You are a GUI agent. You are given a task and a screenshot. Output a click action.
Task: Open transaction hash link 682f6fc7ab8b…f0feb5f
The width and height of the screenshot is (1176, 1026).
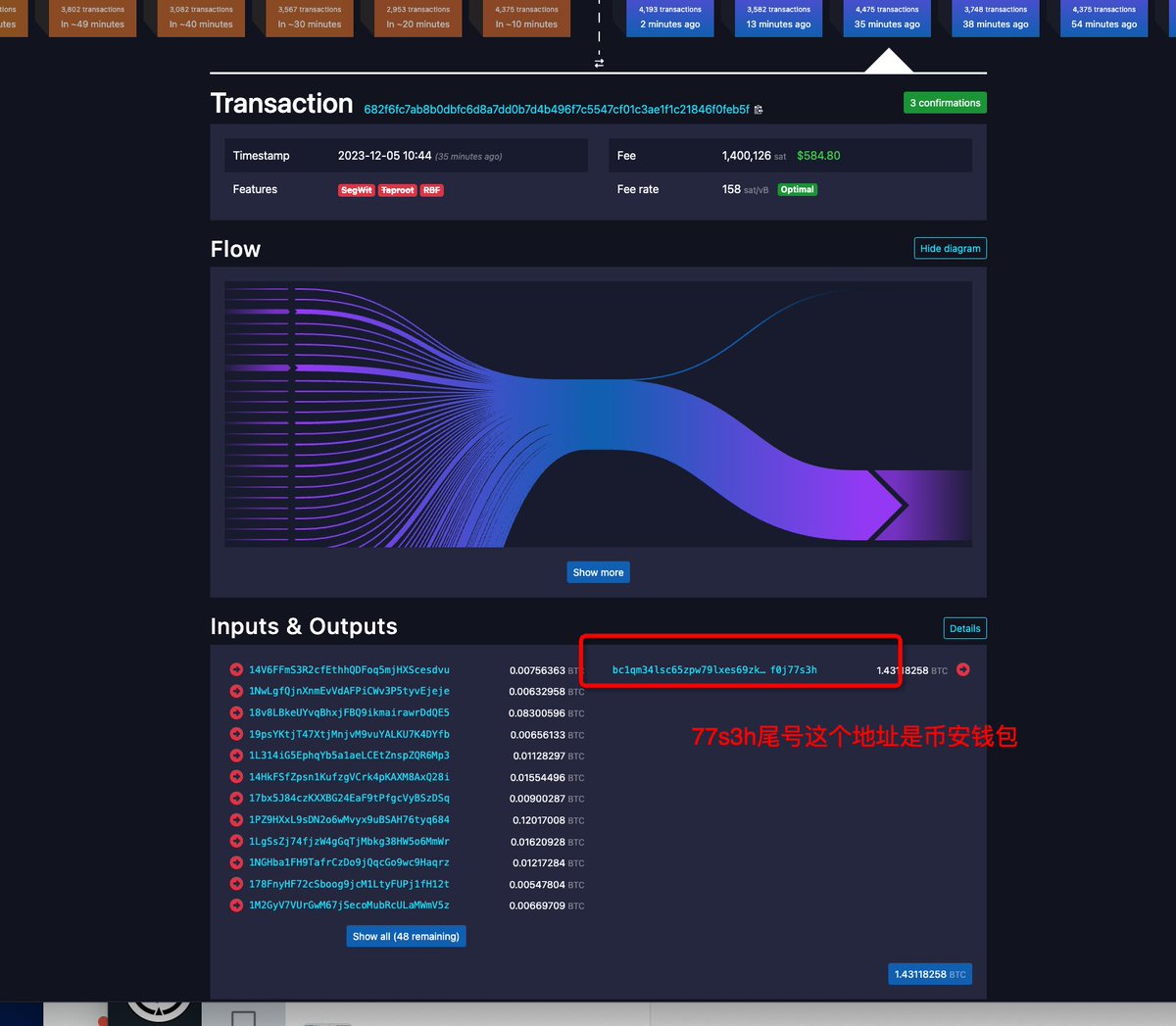tap(557, 110)
